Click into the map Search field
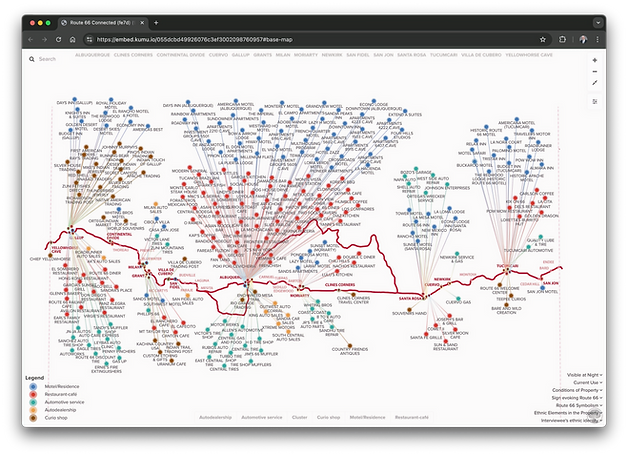628x455 pixels. click(x=47, y=59)
